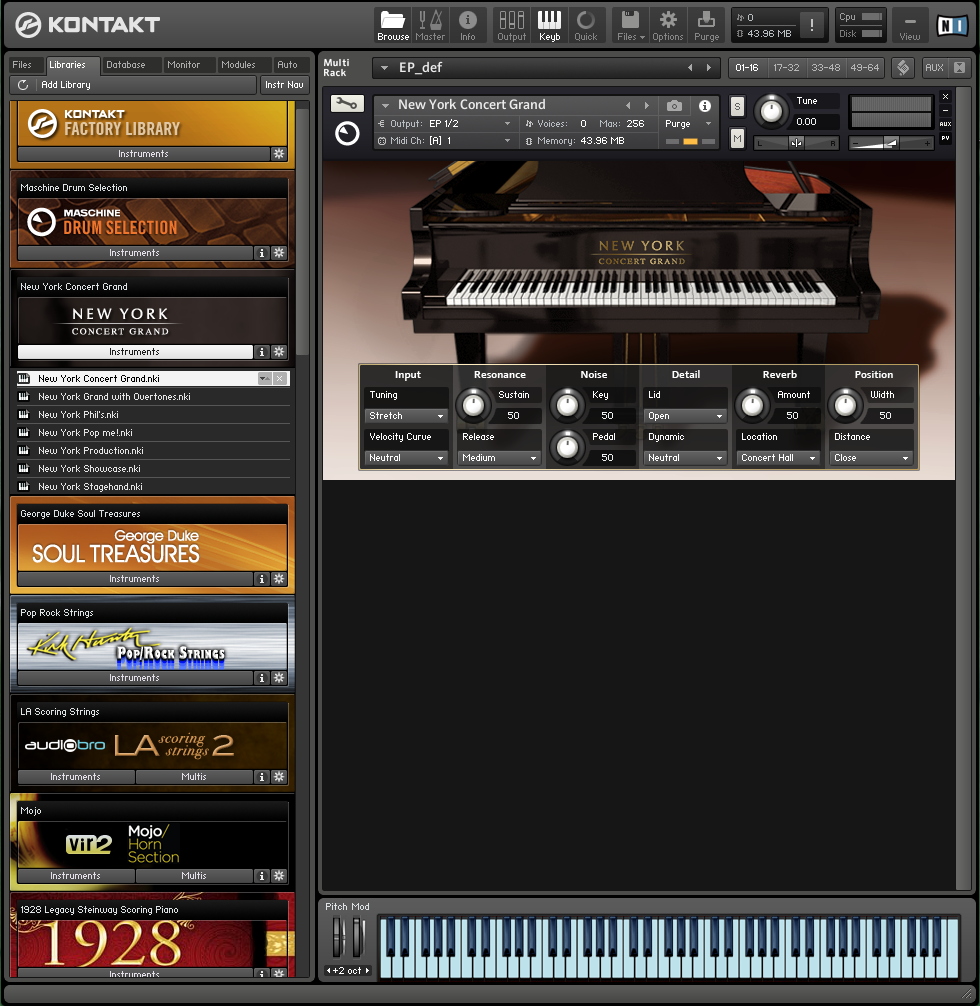Mute the instrument with M button
This screenshot has height=1006, width=980.
click(x=737, y=138)
